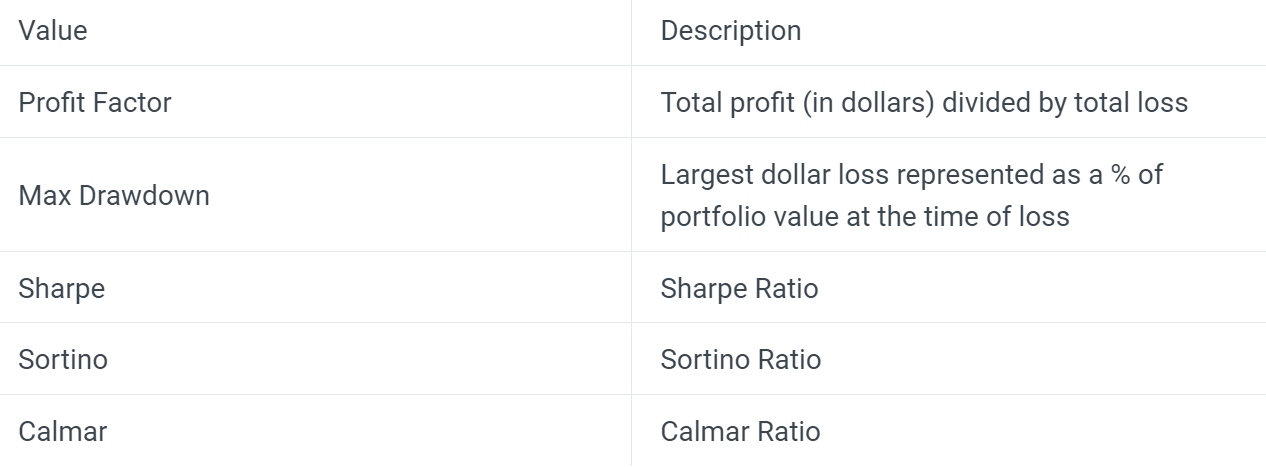Click the Description column header

731,31
